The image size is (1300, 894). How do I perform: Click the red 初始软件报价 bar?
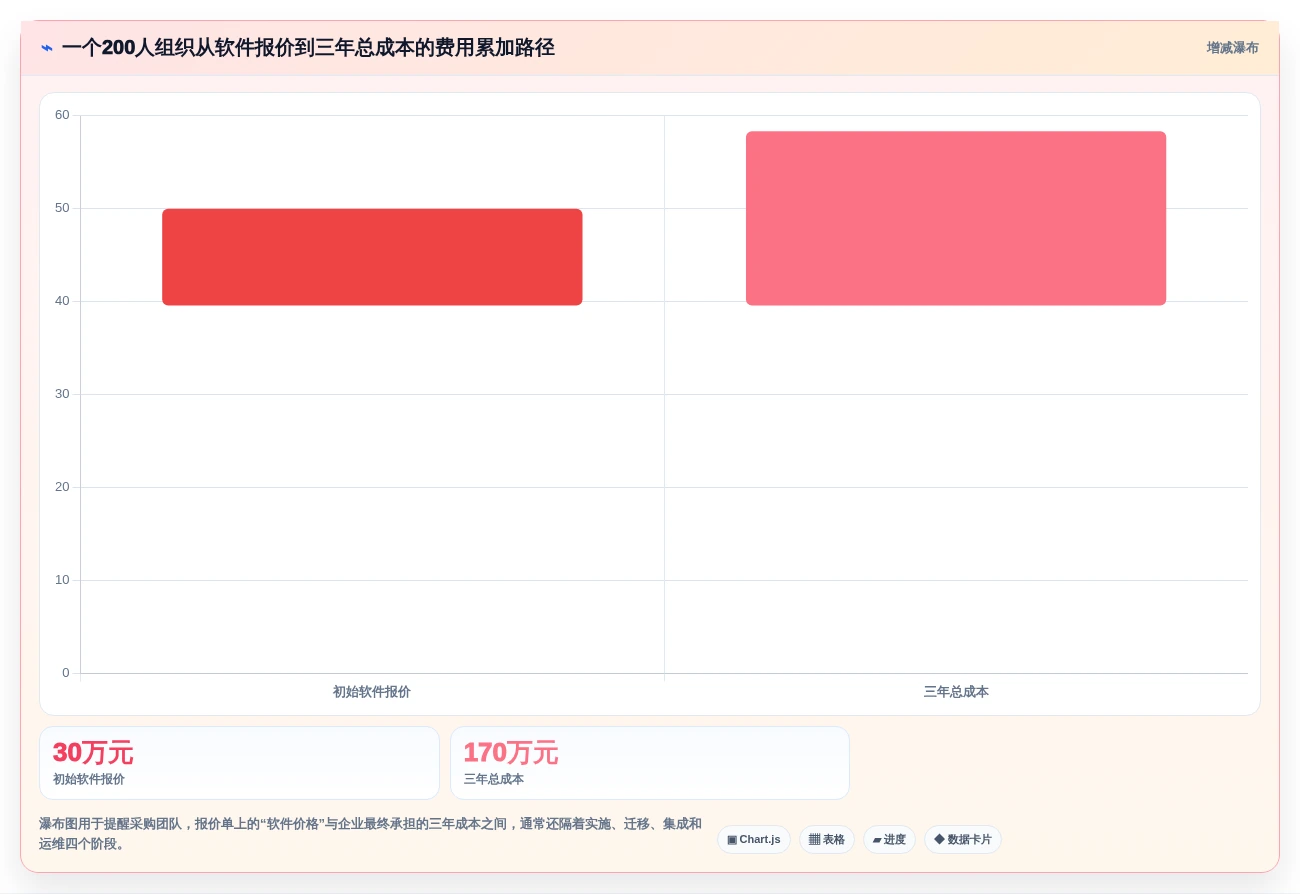[372, 257]
